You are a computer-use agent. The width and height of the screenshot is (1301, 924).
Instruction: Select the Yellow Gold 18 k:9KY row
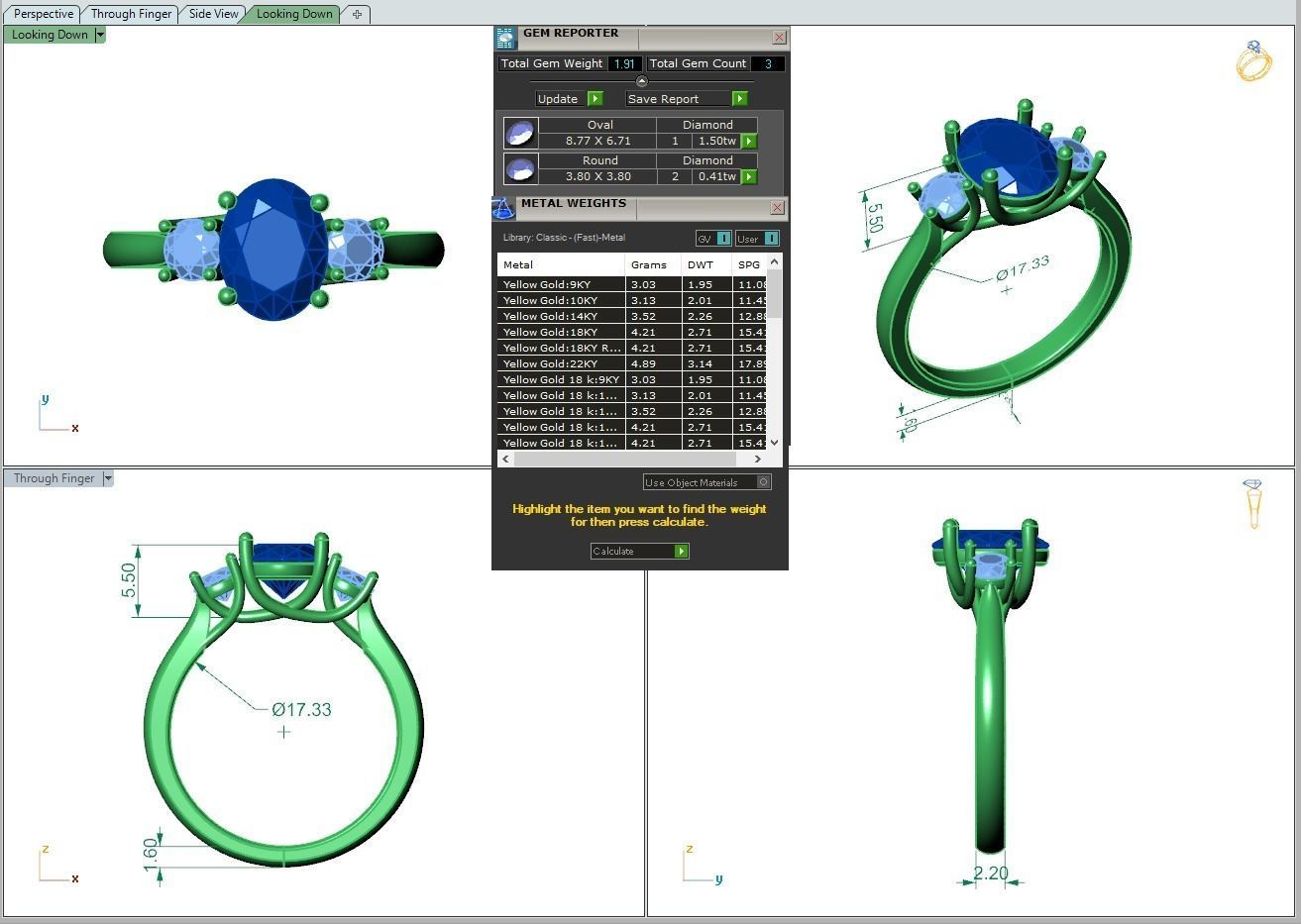632,379
